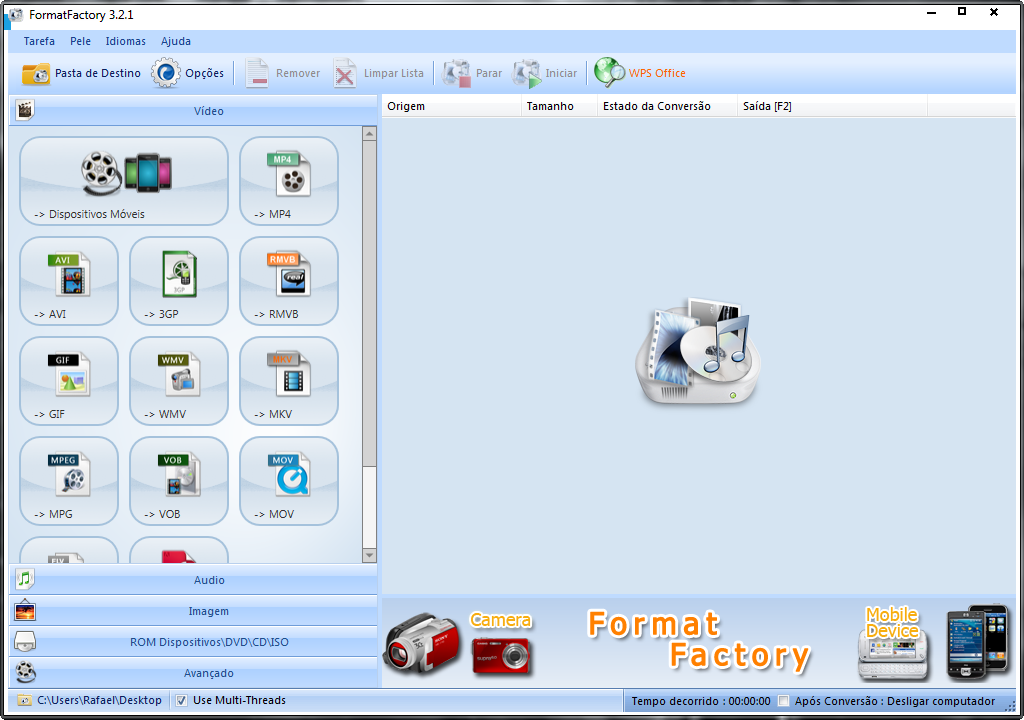Sort list by Origem column header
The width and height of the screenshot is (1024, 720).
pyautogui.click(x=451, y=106)
